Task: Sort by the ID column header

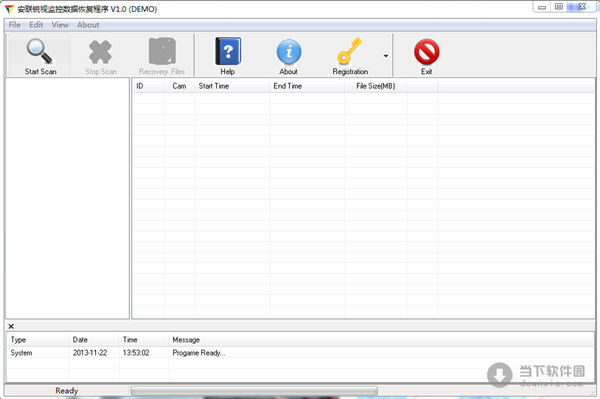Action: coord(148,86)
